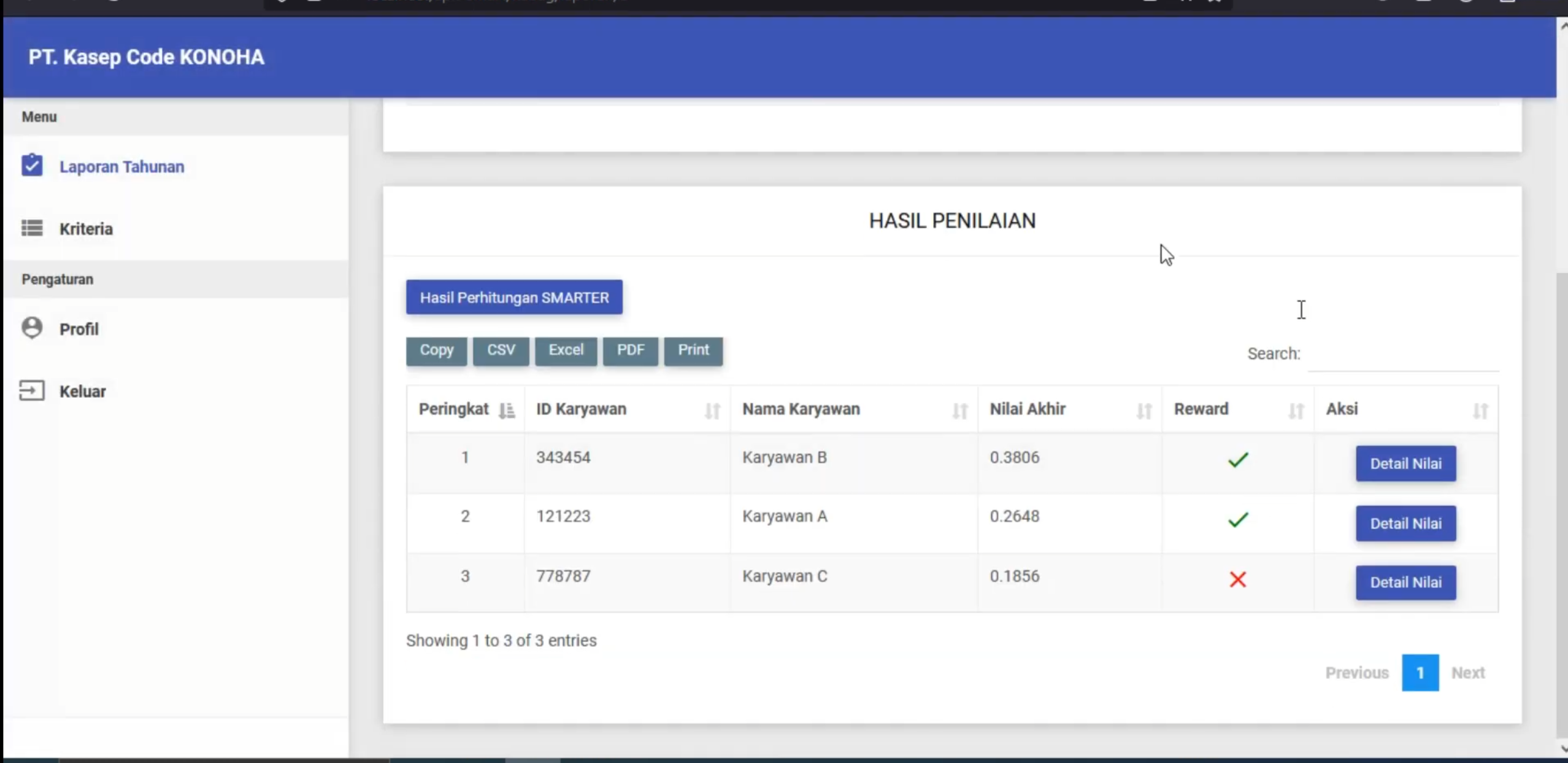Select page 1 in pagination

pyautogui.click(x=1420, y=673)
